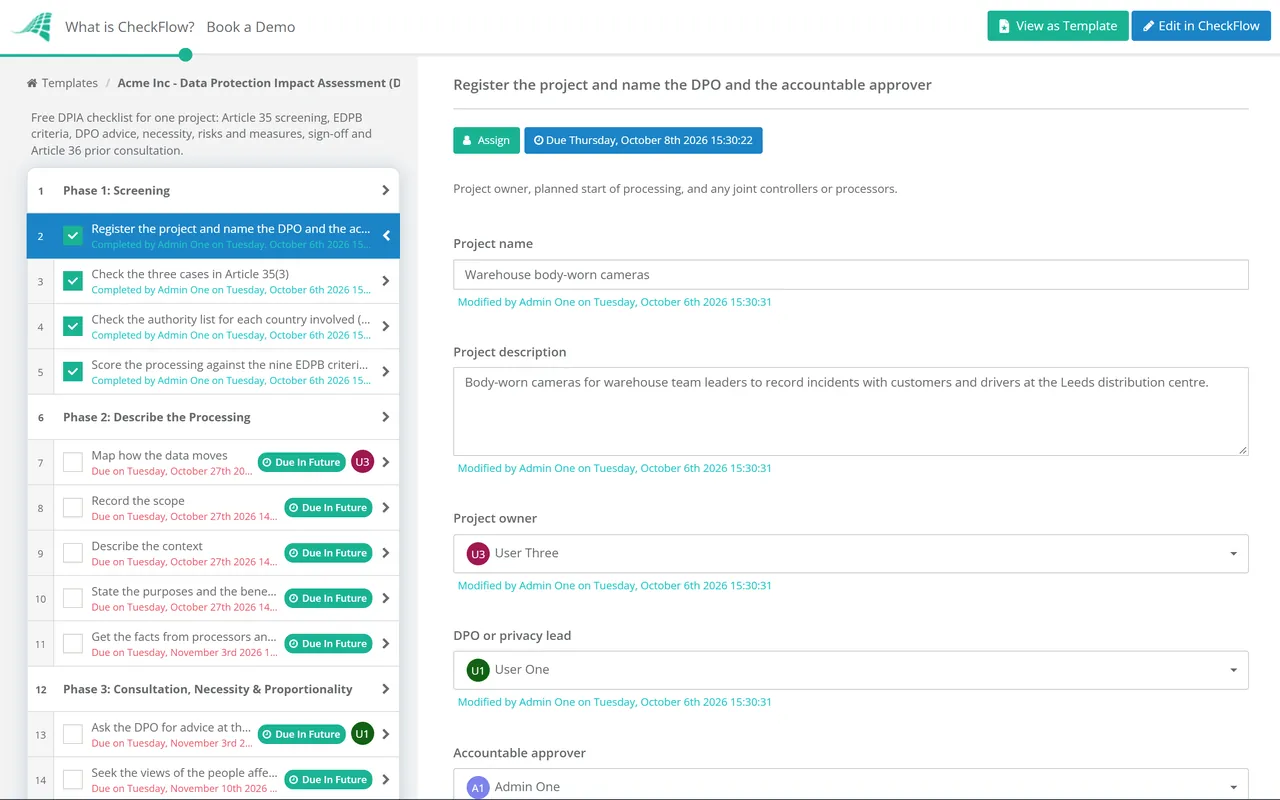The height and width of the screenshot is (800, 1280).
Task: Click the U3 avatar on Map how the data moves
Action: point(362,462)
